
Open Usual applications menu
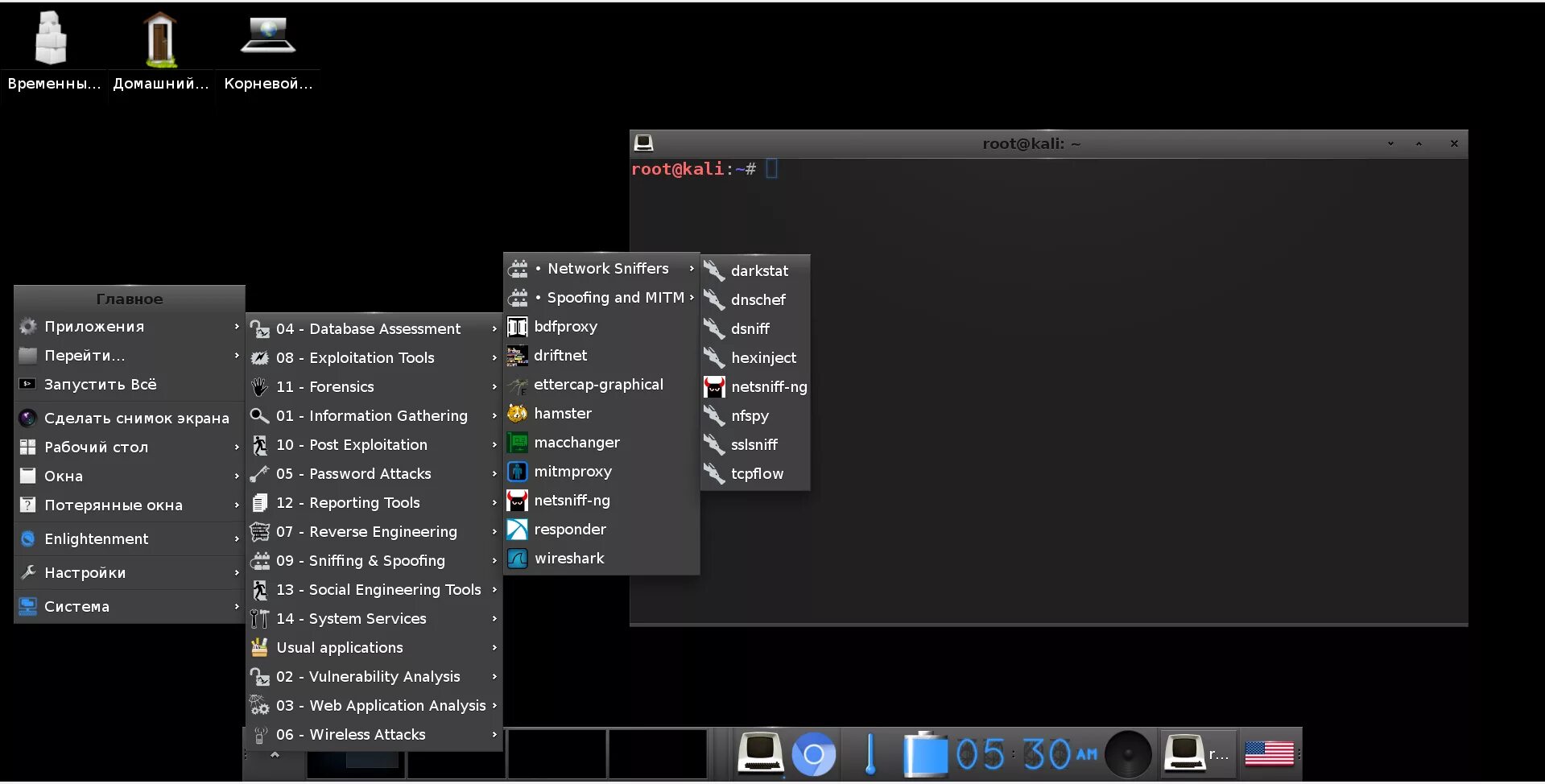[374, 648]
